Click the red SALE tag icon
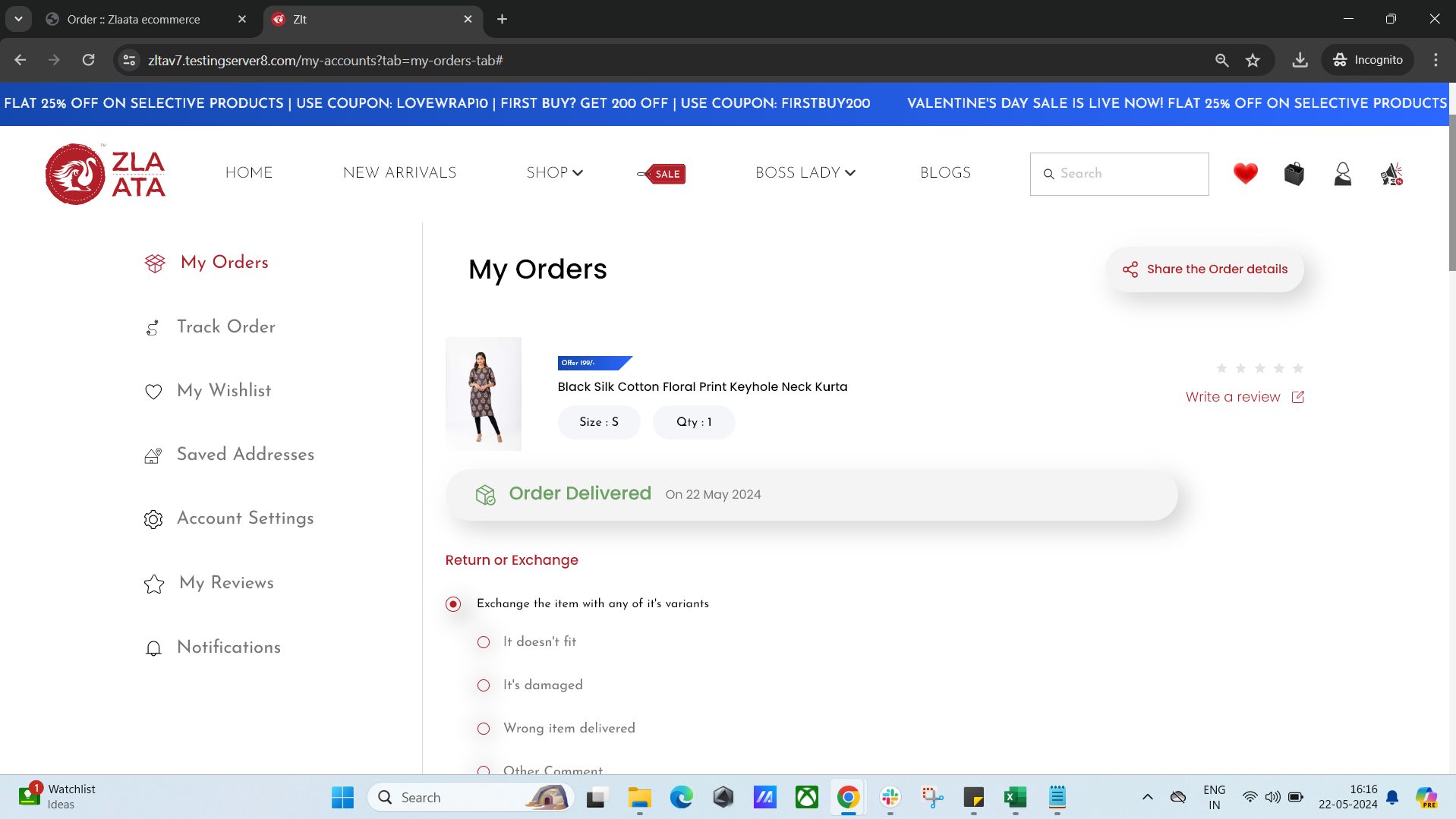This screenshot has width=1456, height=819. point(662,174)
